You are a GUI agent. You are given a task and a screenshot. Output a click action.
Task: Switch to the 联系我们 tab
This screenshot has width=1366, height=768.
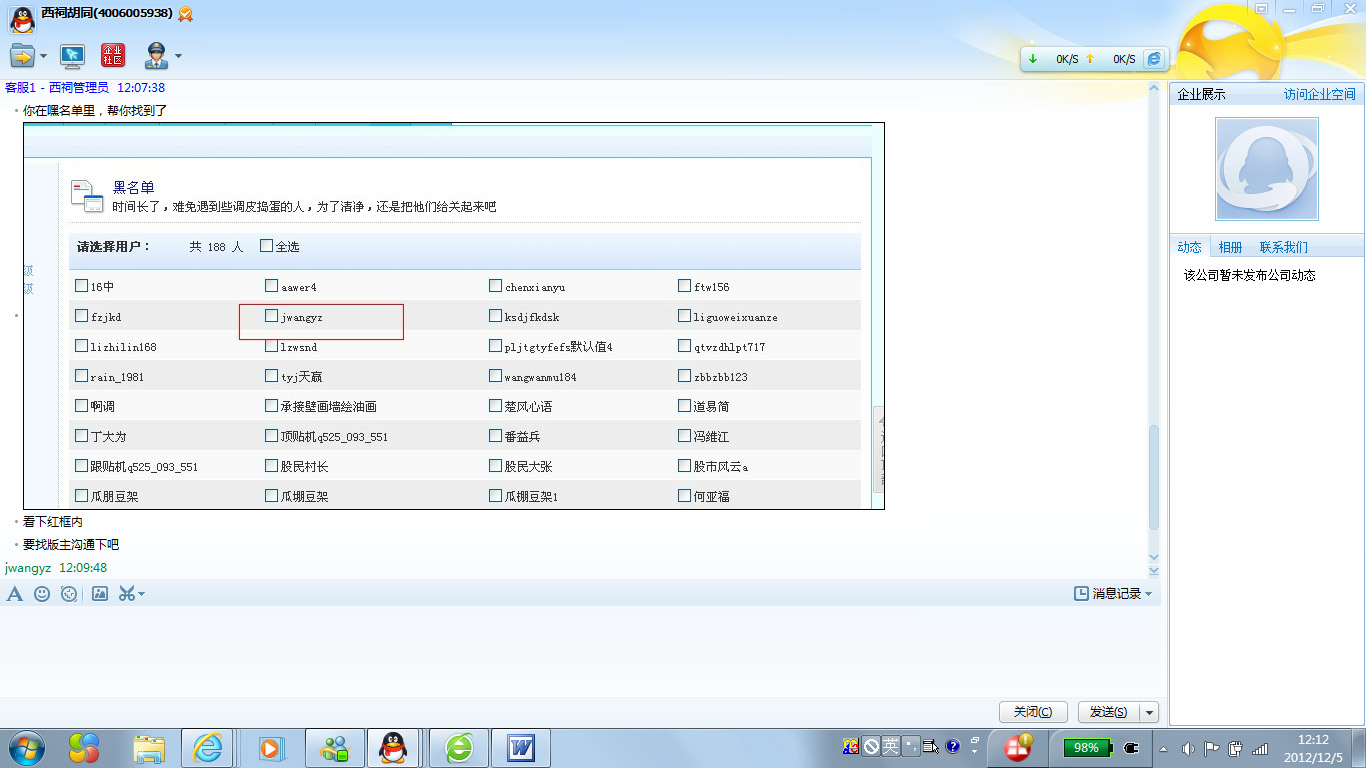[x=1283, y=247]
